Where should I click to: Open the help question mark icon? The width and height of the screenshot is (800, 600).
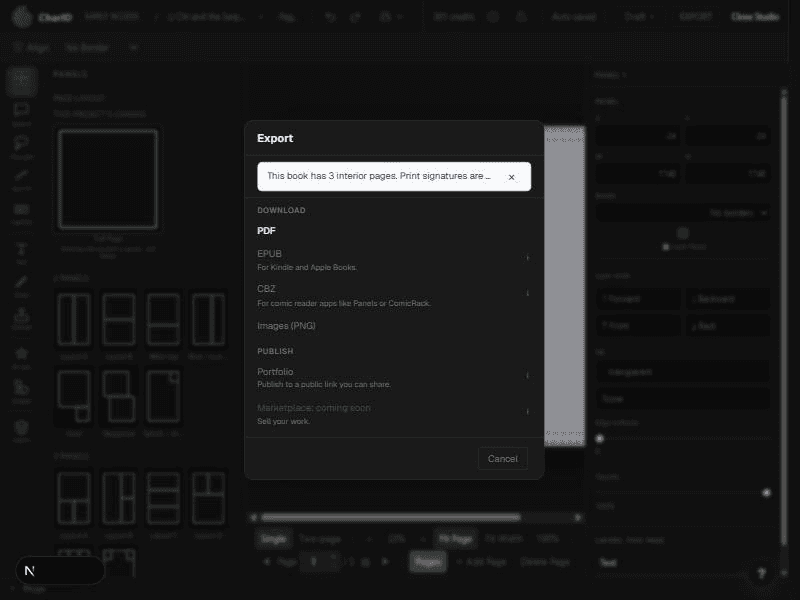pos(761,573)
